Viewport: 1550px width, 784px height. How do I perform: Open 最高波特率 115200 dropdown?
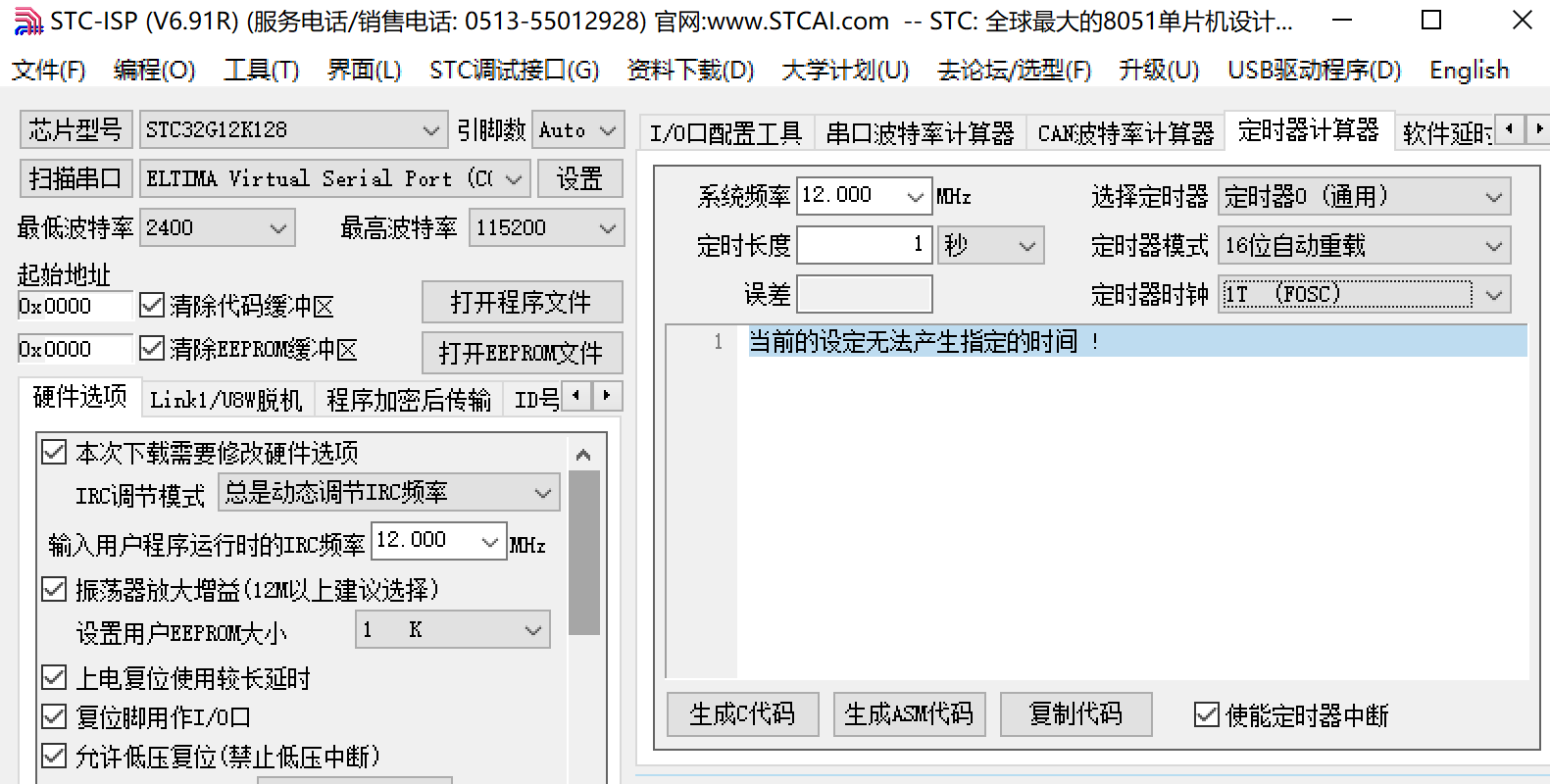[x=546, y=227]
